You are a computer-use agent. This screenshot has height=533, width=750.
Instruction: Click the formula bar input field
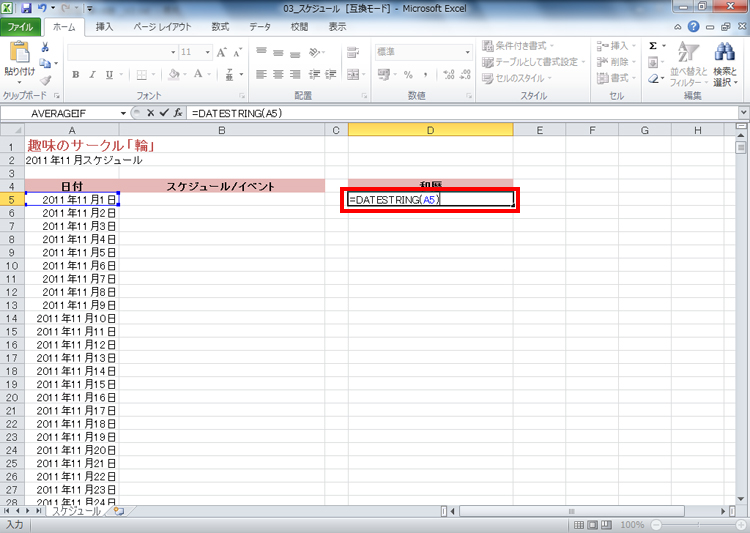point(462,113)
